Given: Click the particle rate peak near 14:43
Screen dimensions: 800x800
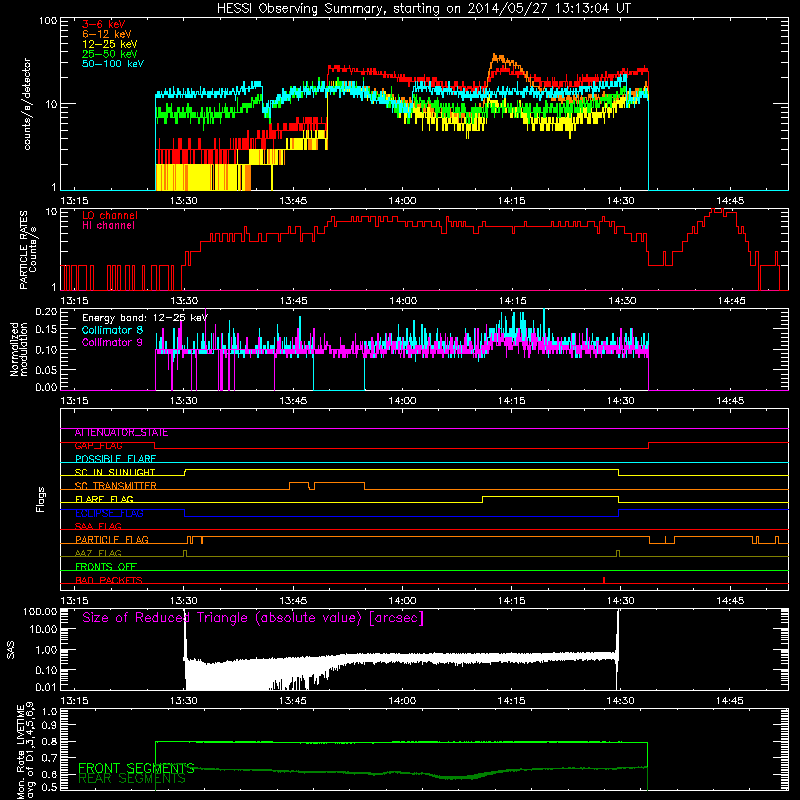Looking at the screenshot, I should tap(718, 211).
